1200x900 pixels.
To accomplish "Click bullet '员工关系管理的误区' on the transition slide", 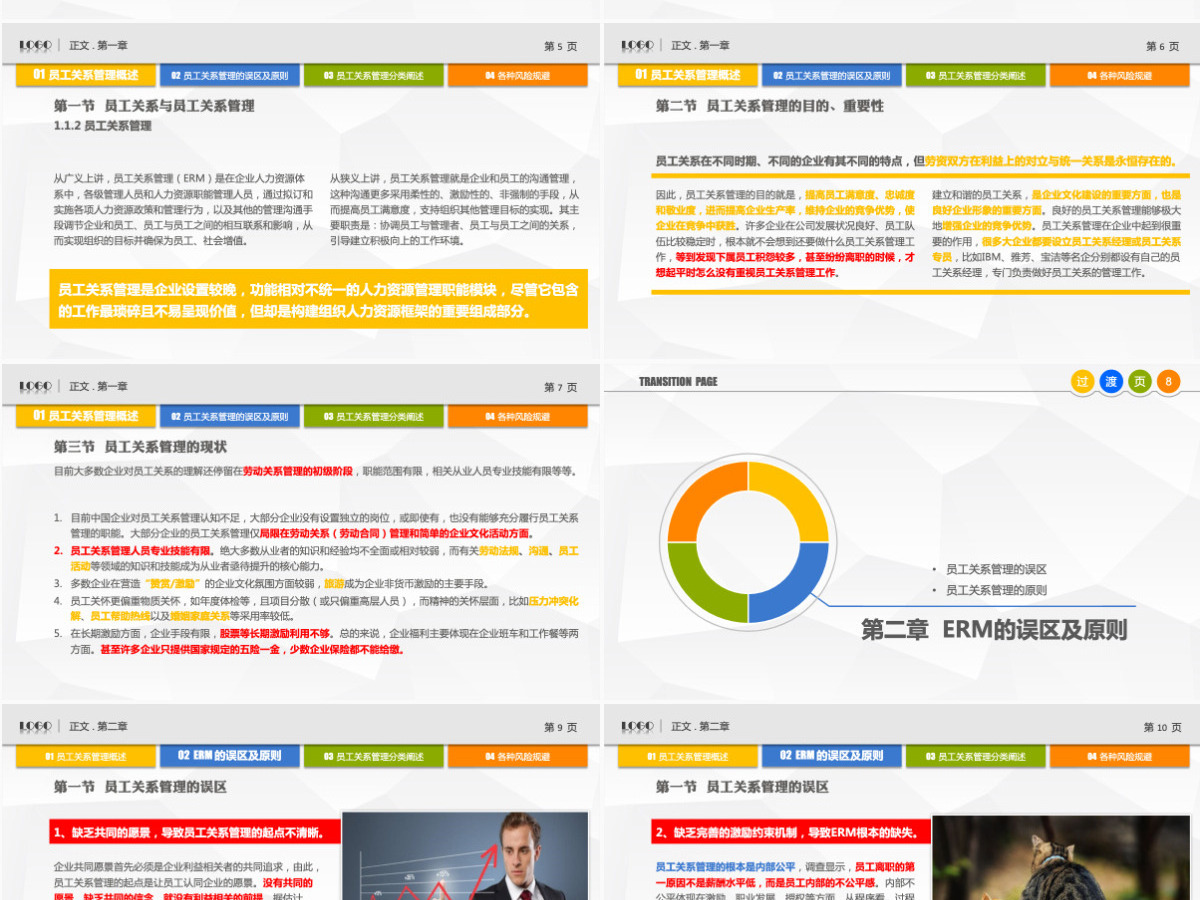I will (996, 569).
